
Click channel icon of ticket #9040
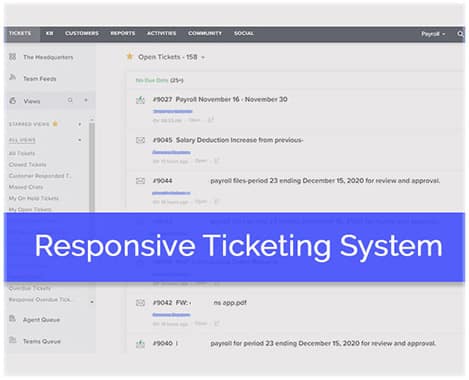point(140,344)
